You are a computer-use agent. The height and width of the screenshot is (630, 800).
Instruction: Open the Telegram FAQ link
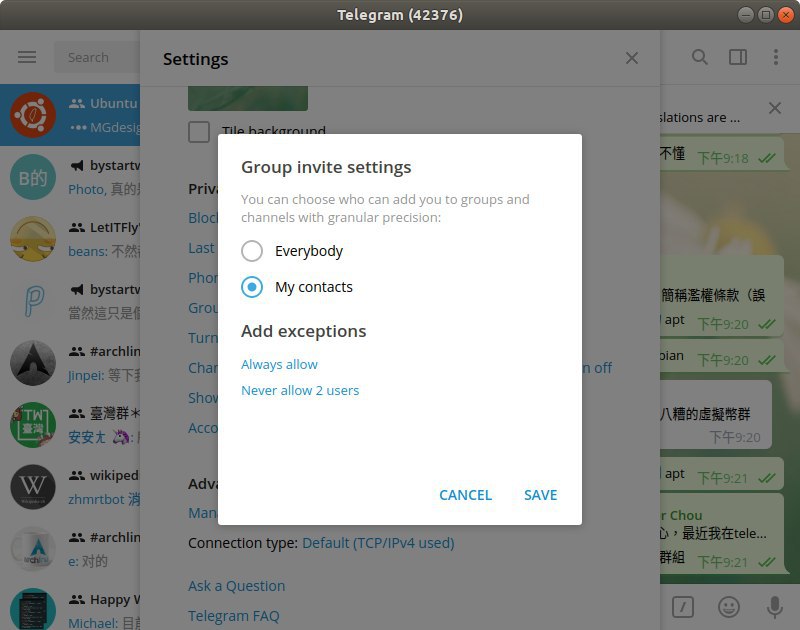234,616
